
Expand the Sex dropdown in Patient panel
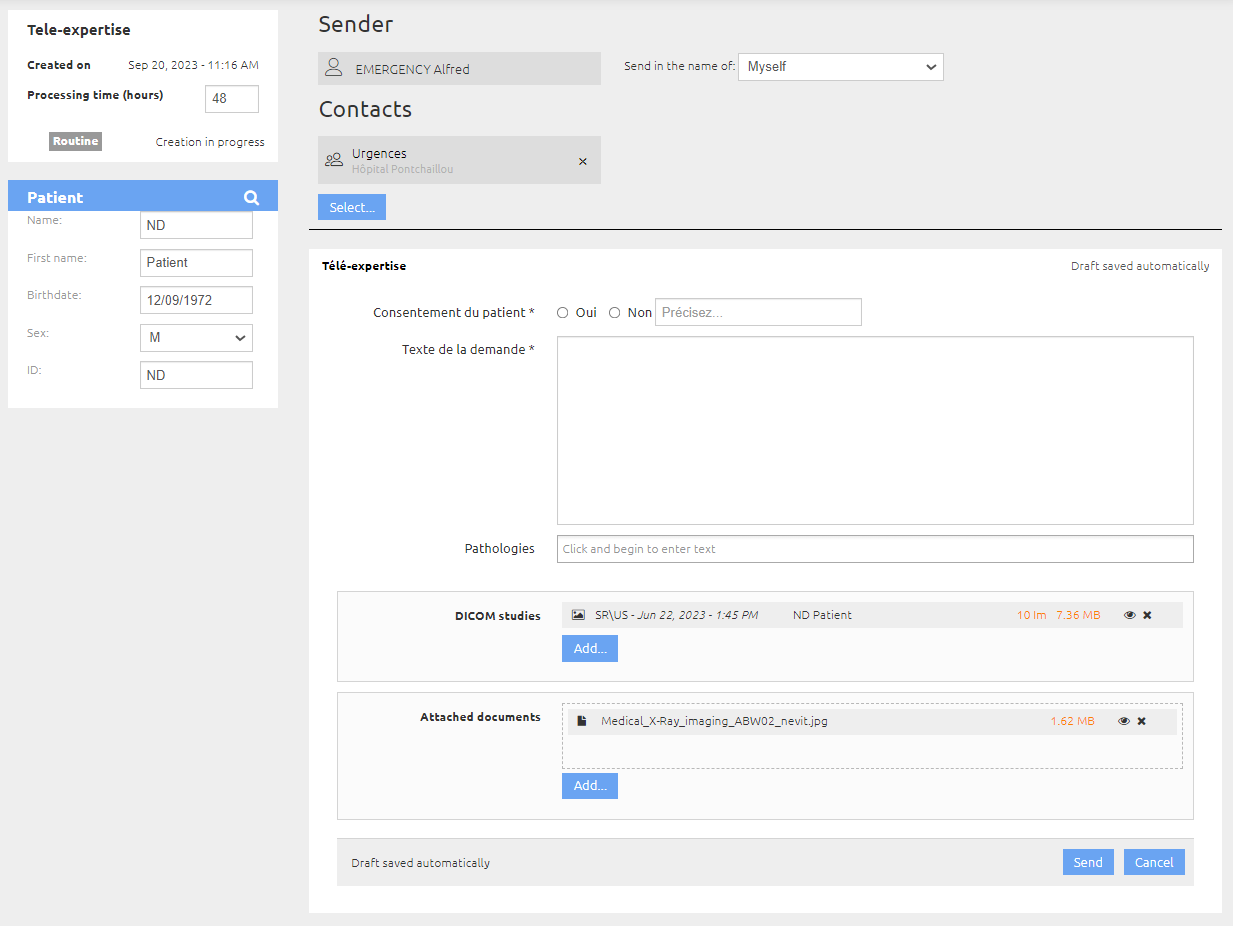tap(196, 338)
